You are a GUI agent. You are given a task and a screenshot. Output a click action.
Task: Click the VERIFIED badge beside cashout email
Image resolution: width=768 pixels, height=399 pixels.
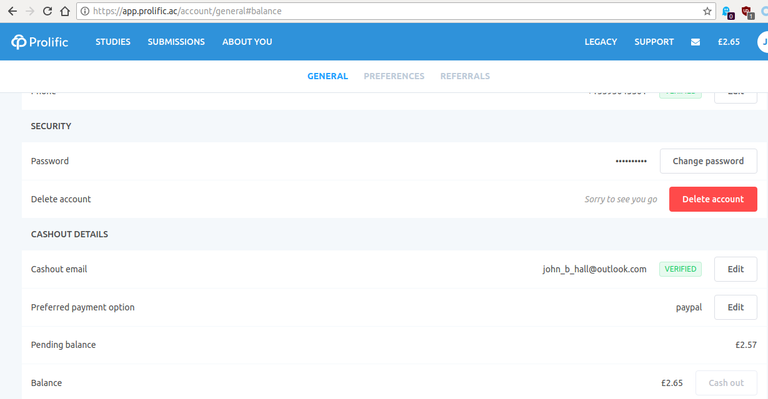[x=680, y=269]
